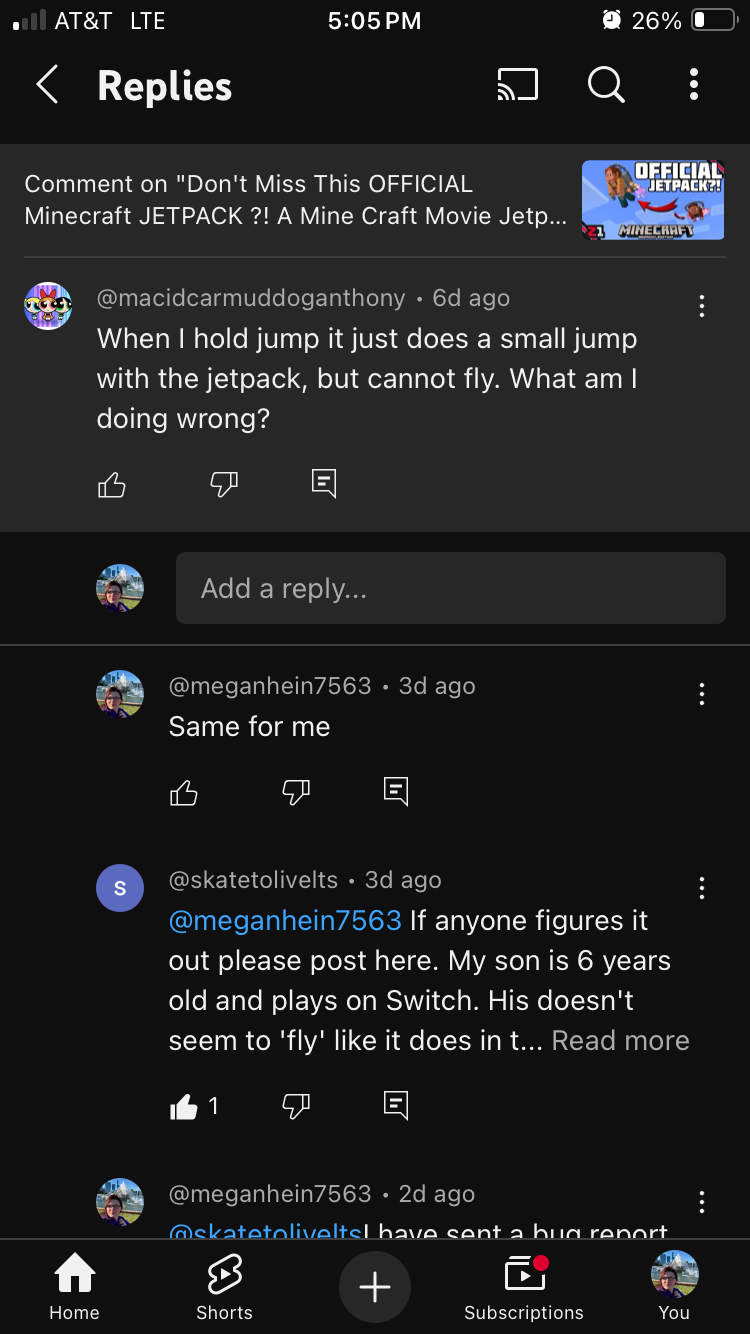Reply to @macidcarmuddoganthony's comment via reply icon

[x=324, y=484]
